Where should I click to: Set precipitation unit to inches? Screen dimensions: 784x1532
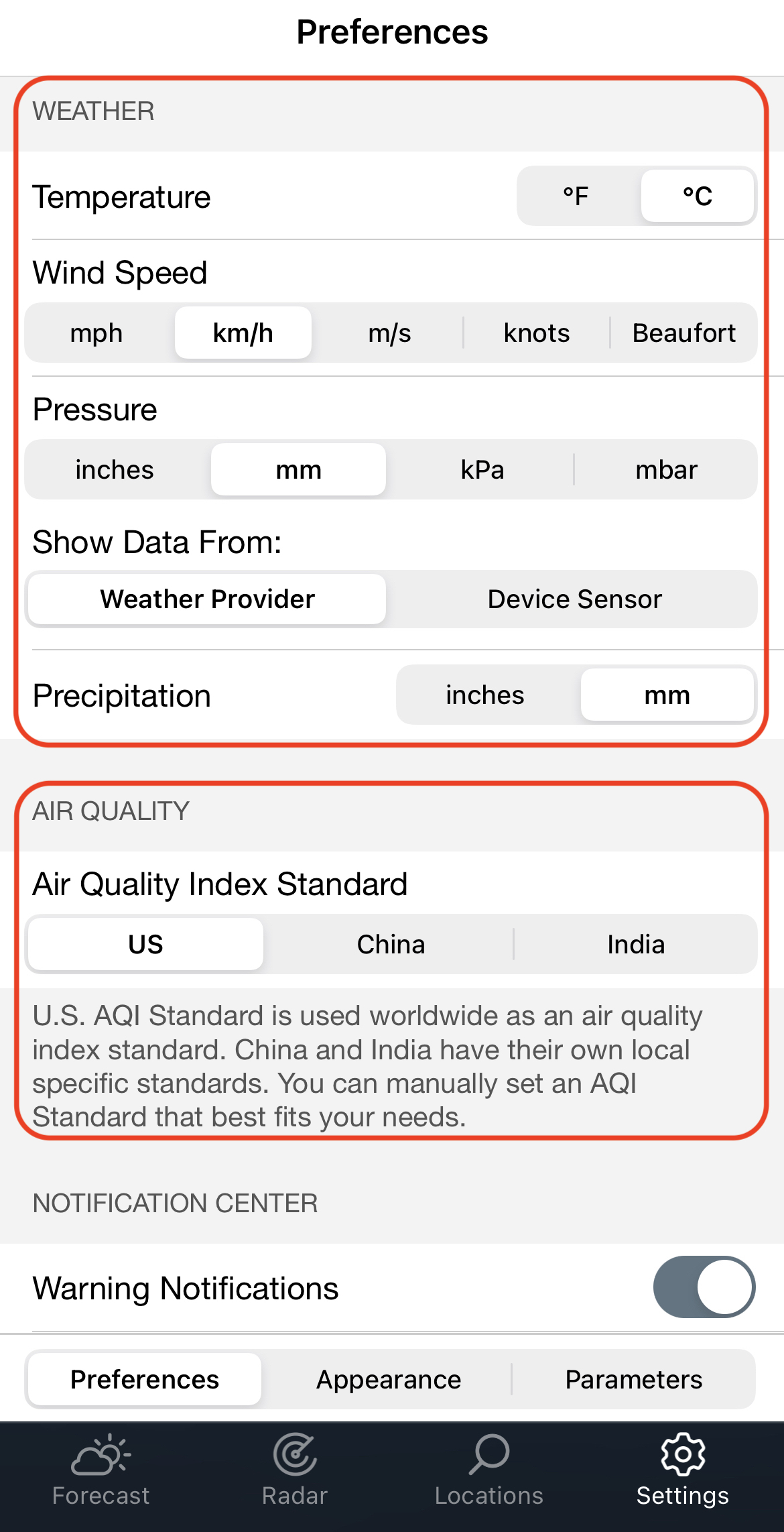pos(485,695)
